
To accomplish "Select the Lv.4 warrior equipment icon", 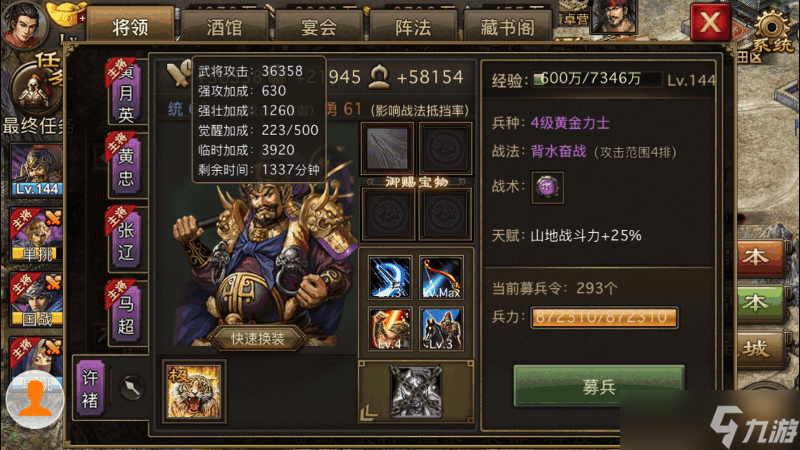I will pos(390,329).
